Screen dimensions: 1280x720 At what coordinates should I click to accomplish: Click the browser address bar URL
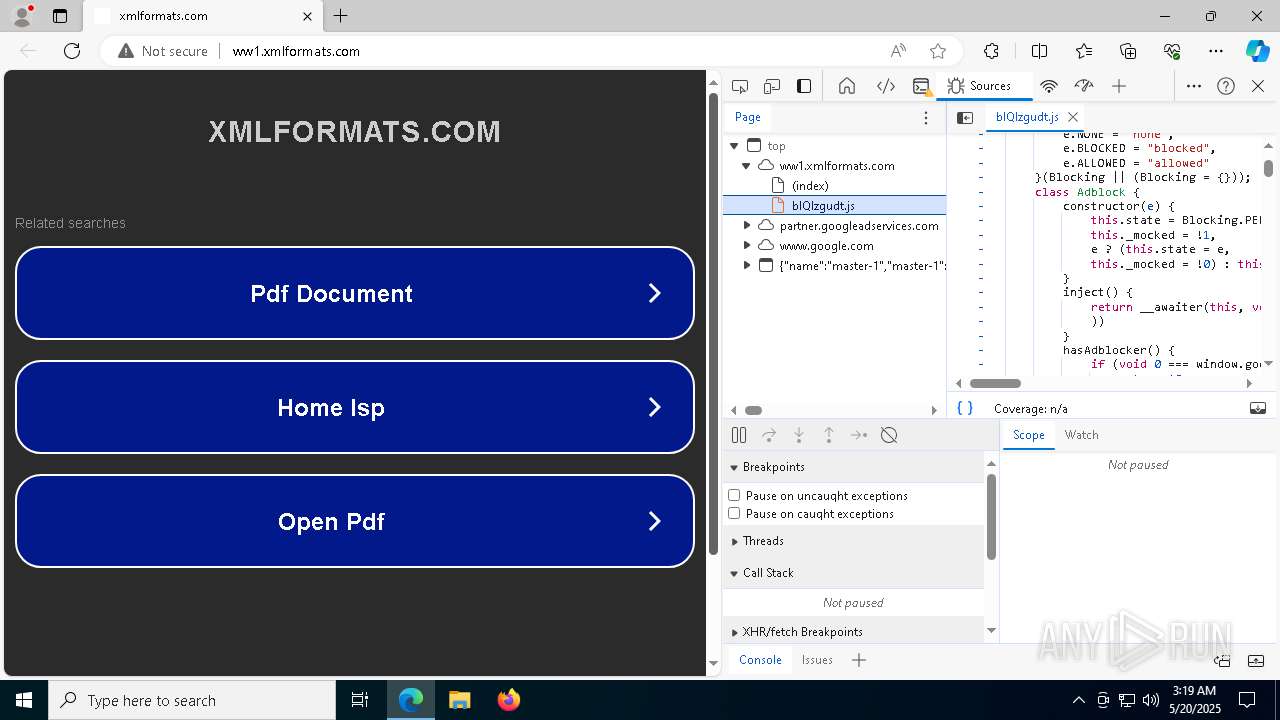[296, 51]
